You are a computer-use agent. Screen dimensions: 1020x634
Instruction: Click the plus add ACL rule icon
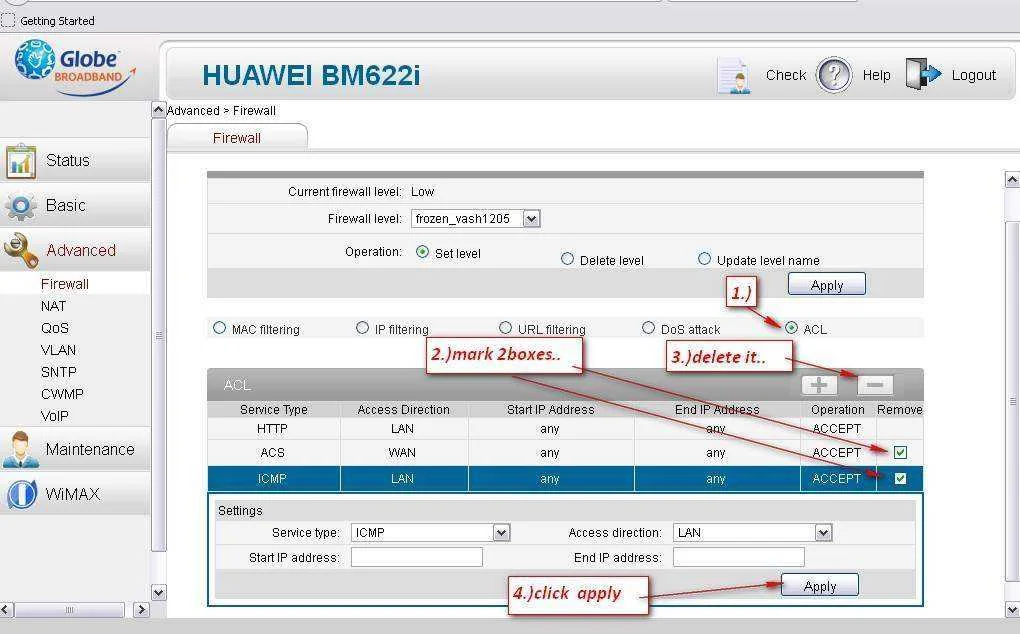(x=819, y=385)
